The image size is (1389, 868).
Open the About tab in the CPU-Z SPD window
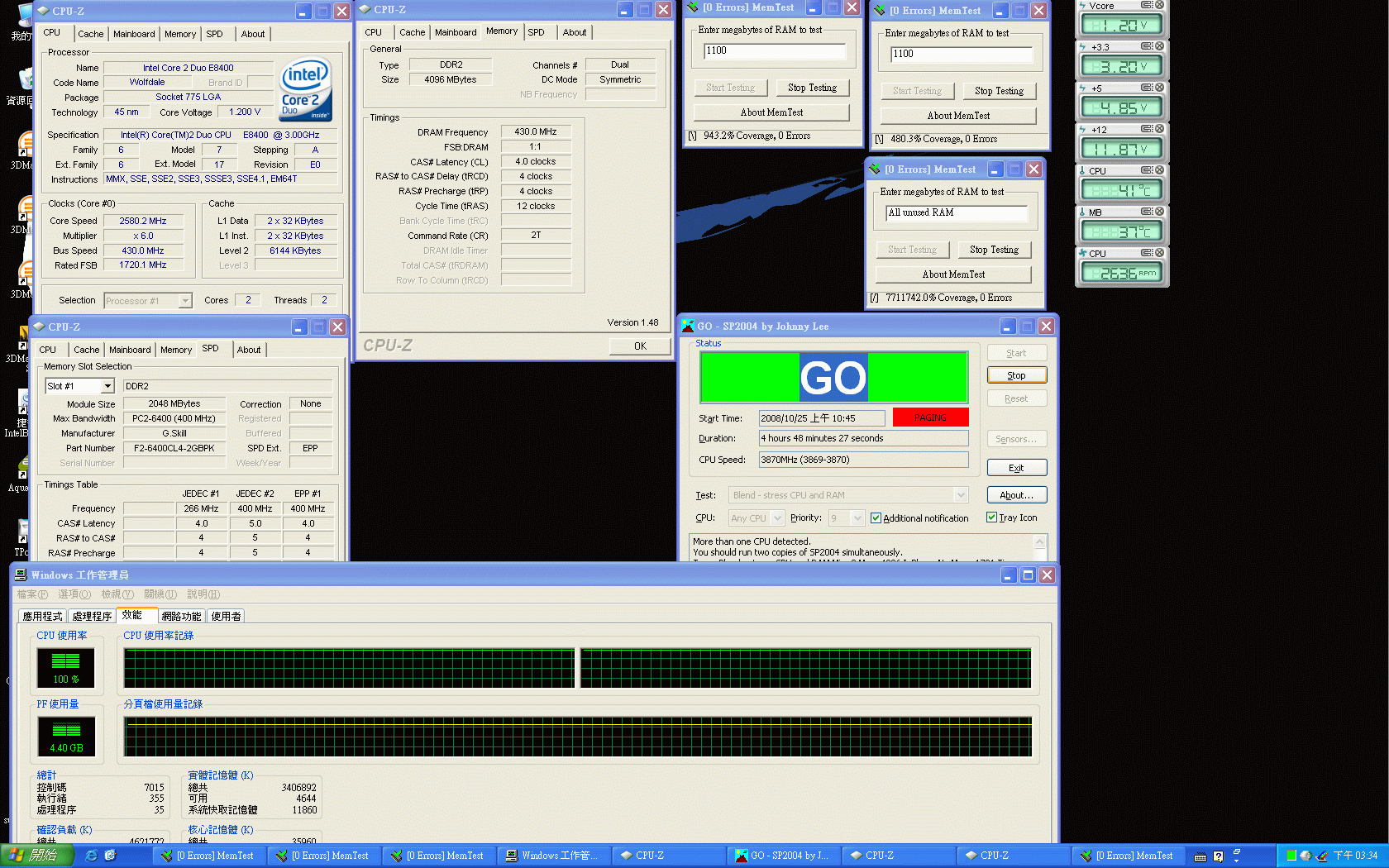(x=249, y=350)
